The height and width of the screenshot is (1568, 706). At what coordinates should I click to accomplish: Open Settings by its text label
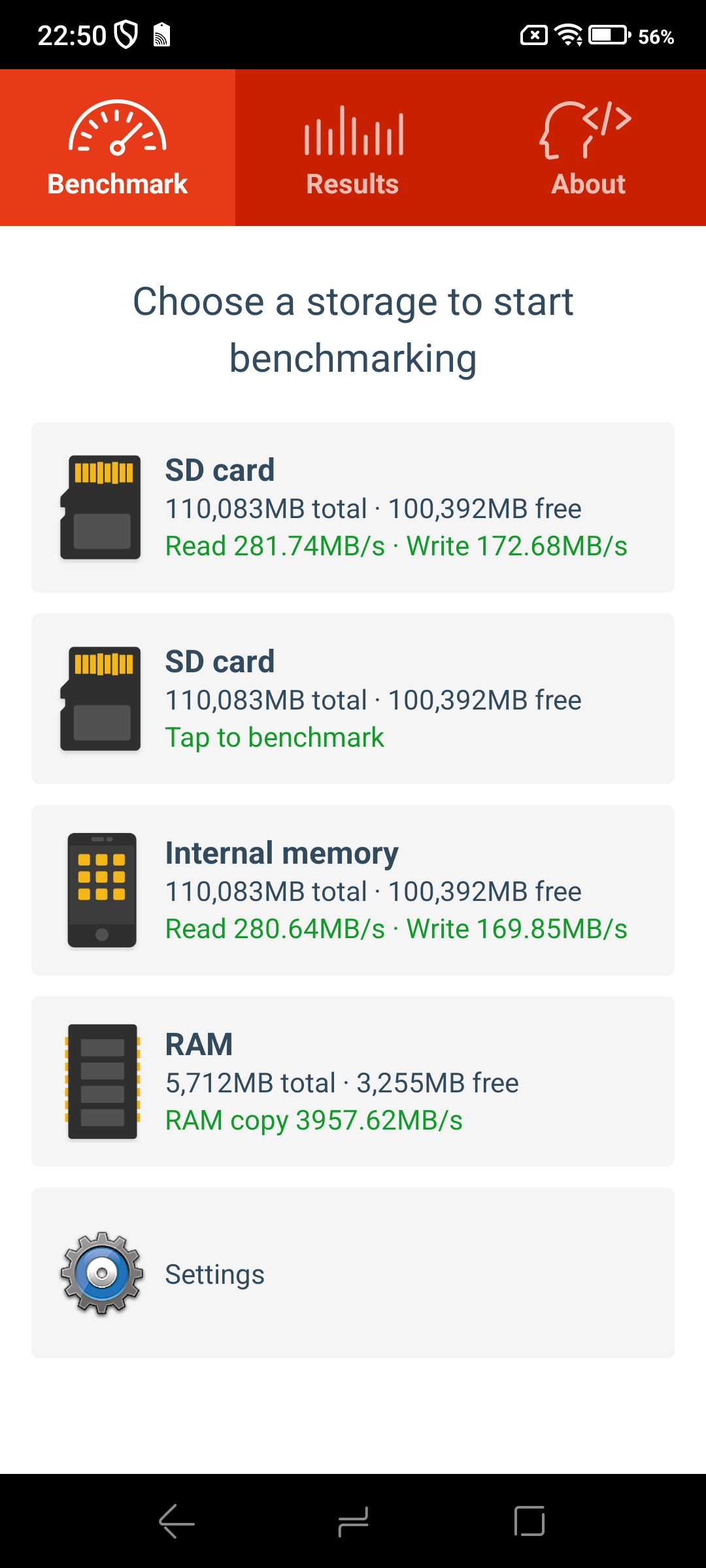214,1274
